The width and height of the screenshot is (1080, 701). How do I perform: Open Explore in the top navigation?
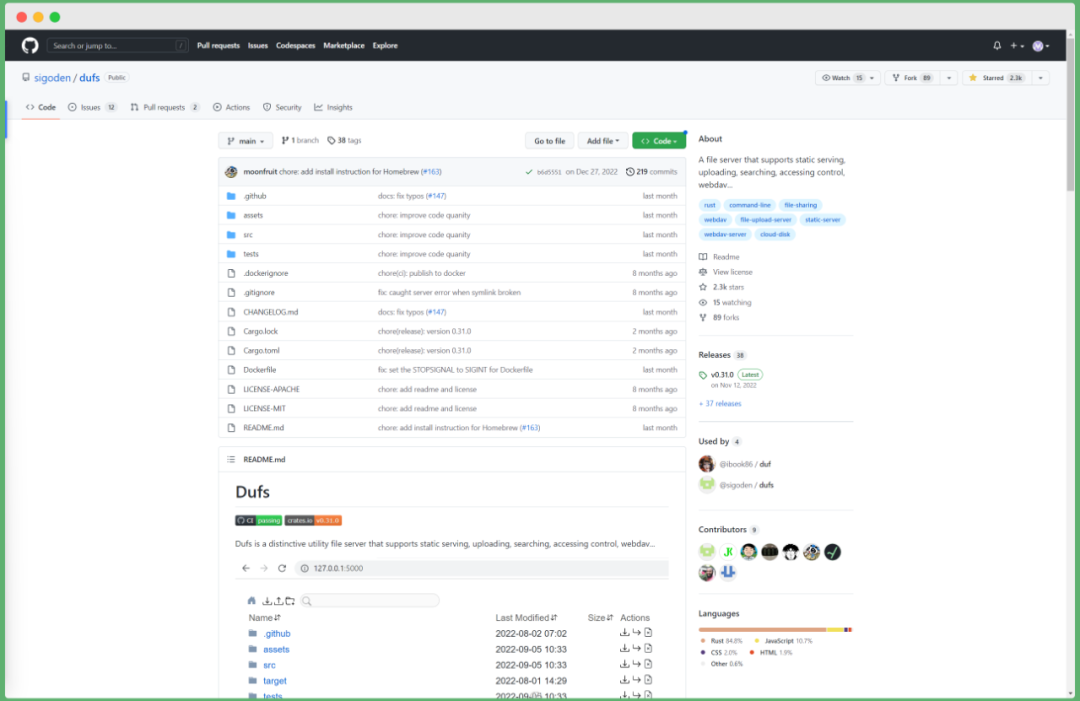point(385,45)
